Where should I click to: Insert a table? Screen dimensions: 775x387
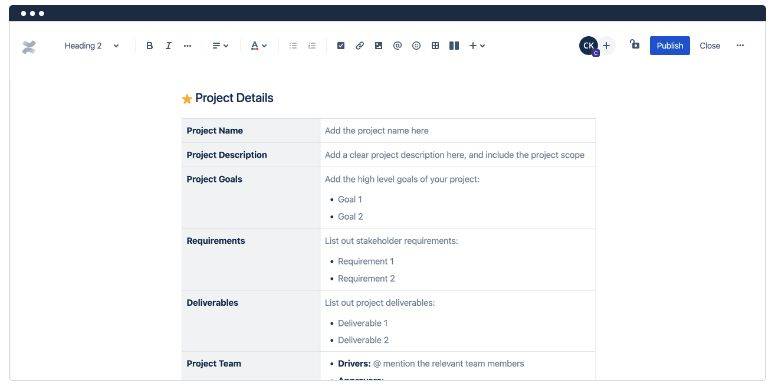435,45
